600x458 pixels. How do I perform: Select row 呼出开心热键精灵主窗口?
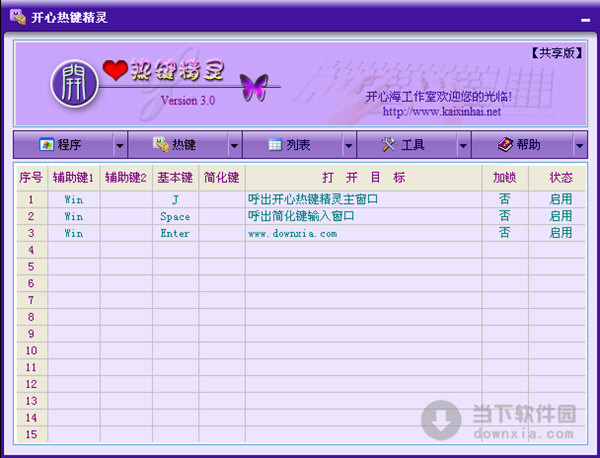[301, 199]
